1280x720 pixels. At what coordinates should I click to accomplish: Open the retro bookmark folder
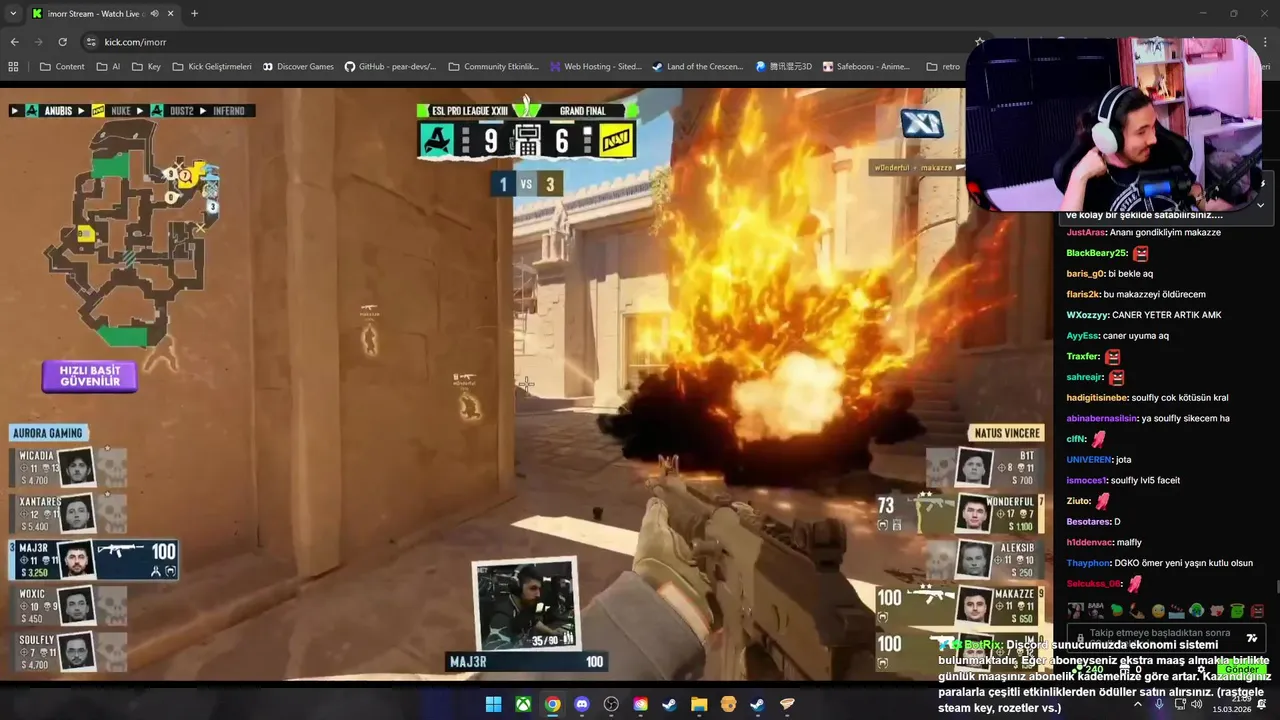click(943, 67)
